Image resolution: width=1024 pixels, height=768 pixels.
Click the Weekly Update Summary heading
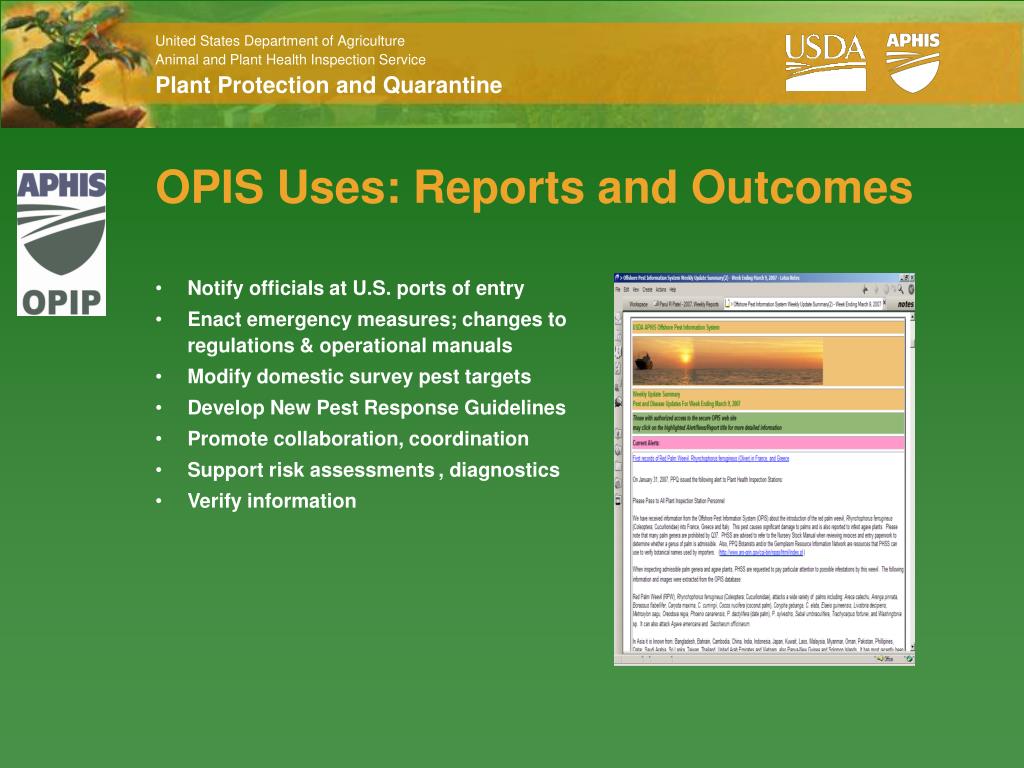(656, 394)
